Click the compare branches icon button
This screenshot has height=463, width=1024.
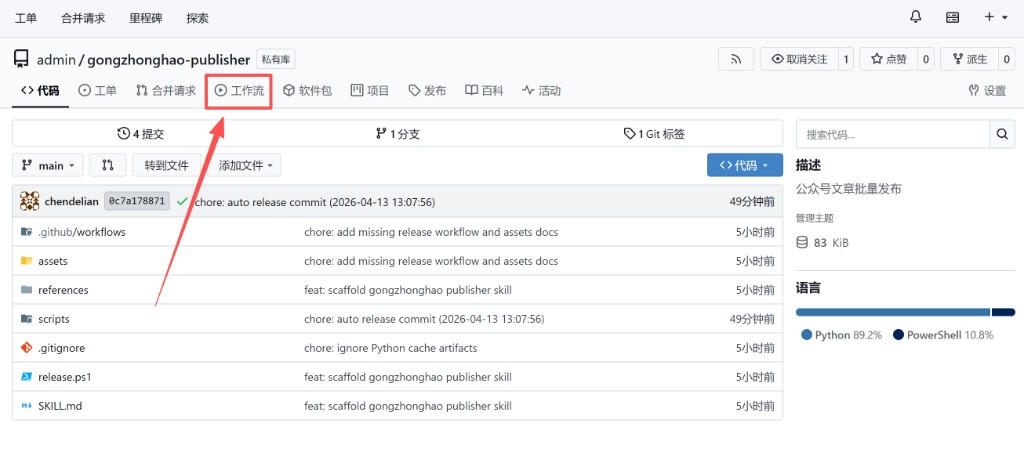click(x=108, y=165)
